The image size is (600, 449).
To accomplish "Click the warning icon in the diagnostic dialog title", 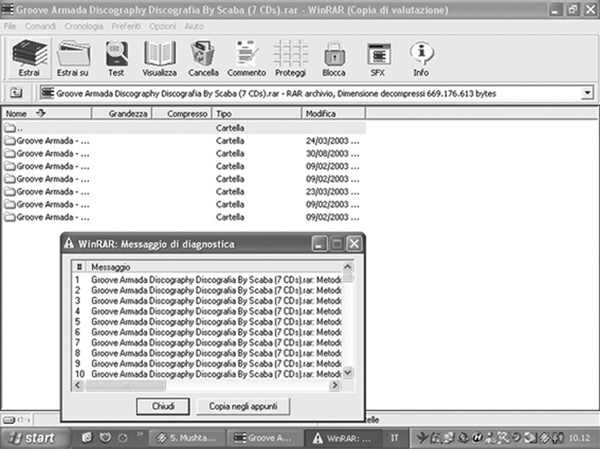I will tap(69, 243).
